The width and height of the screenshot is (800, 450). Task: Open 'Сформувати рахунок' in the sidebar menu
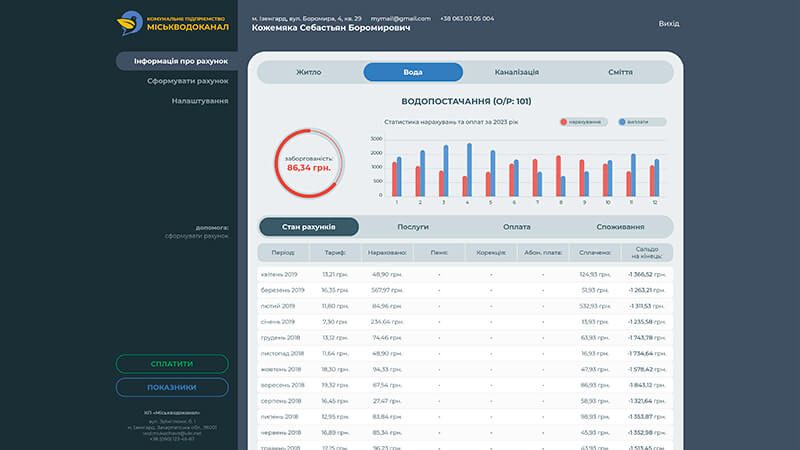tap(187, 81)
